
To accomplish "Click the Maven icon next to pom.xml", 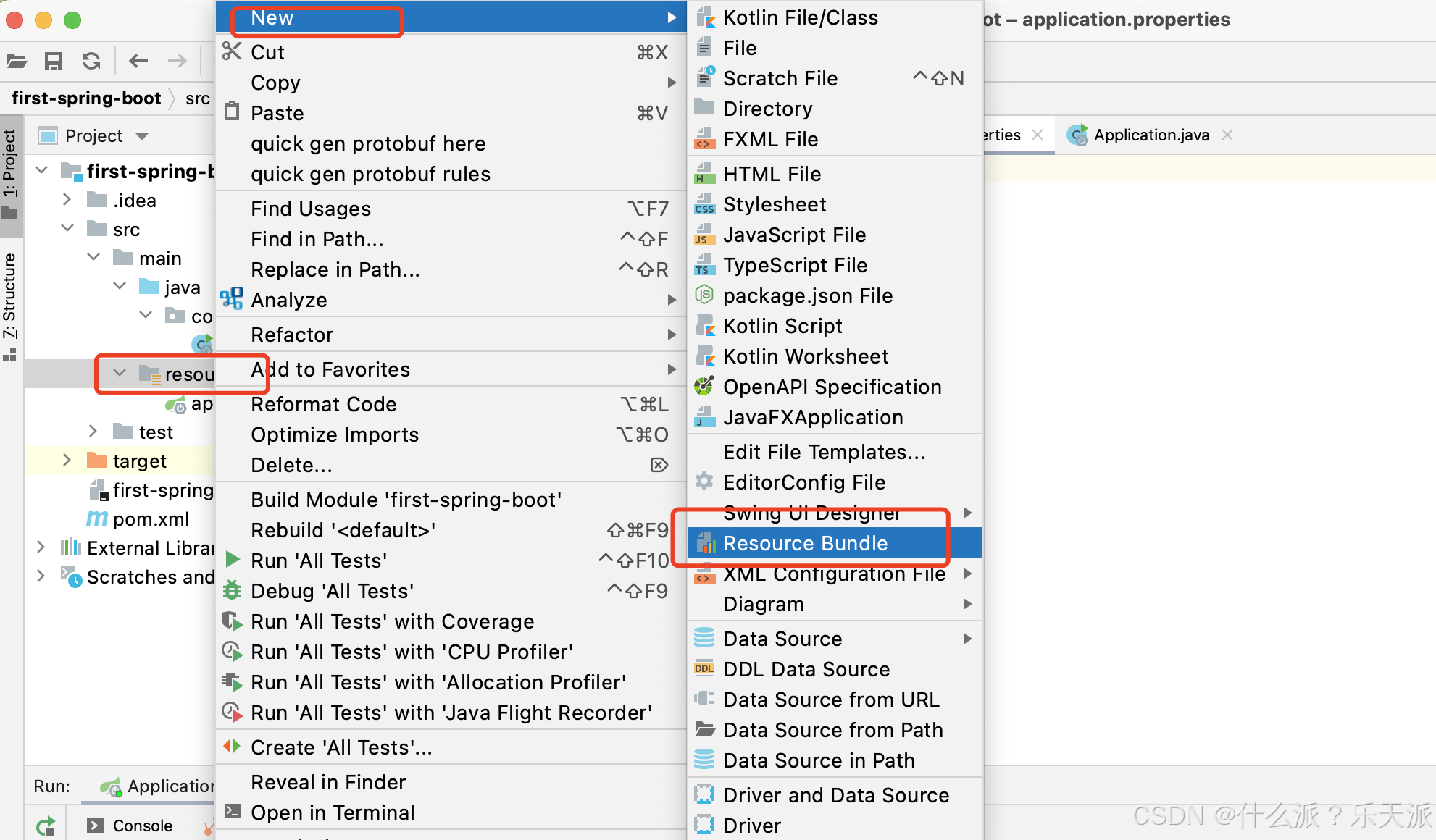I will [x=99, y=518].
